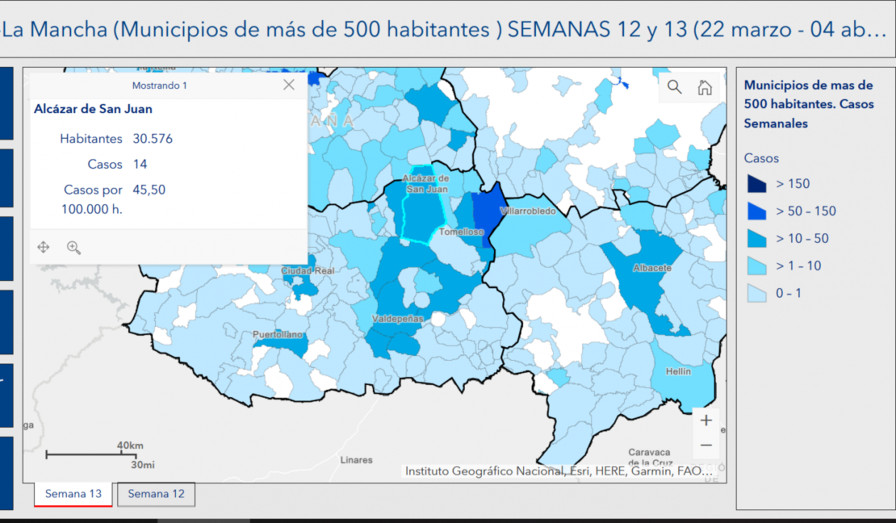Zoom out with the minus button
The width and height of the screenshot is (896, 523).
click(706, 445)
